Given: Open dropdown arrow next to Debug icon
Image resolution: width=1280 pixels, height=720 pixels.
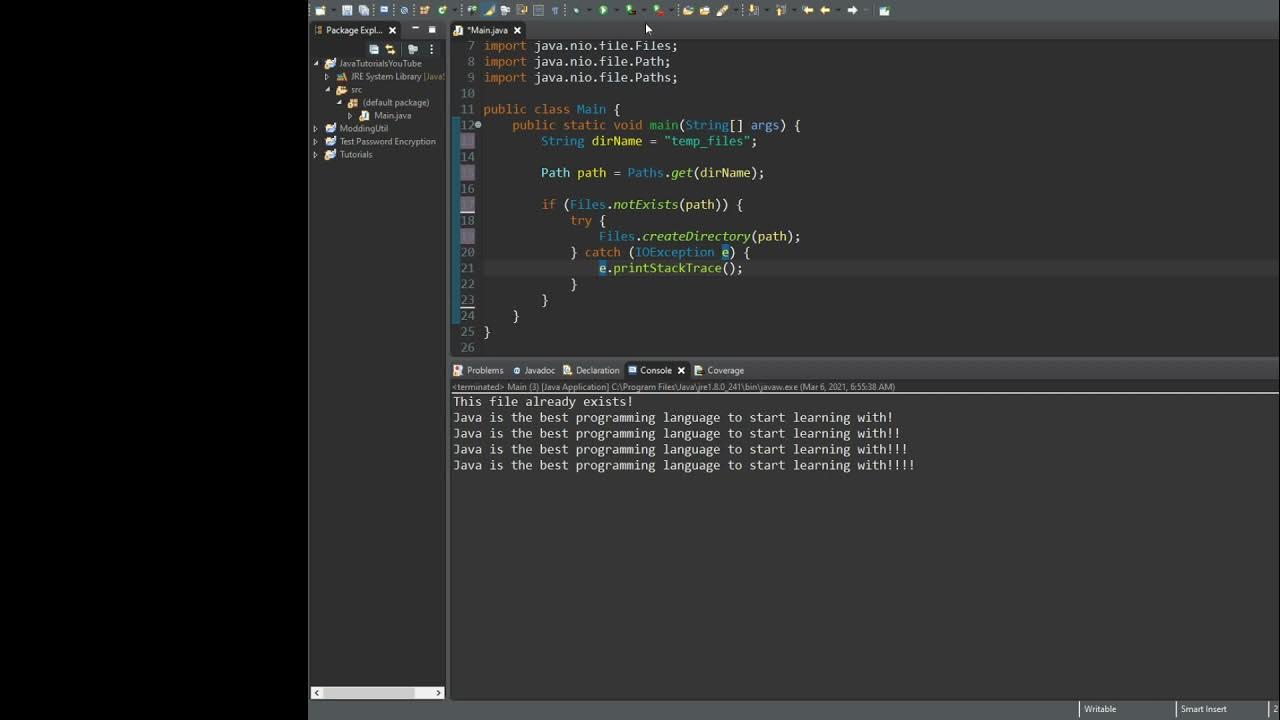Looking at the screenshot, I should click(589, 10).
